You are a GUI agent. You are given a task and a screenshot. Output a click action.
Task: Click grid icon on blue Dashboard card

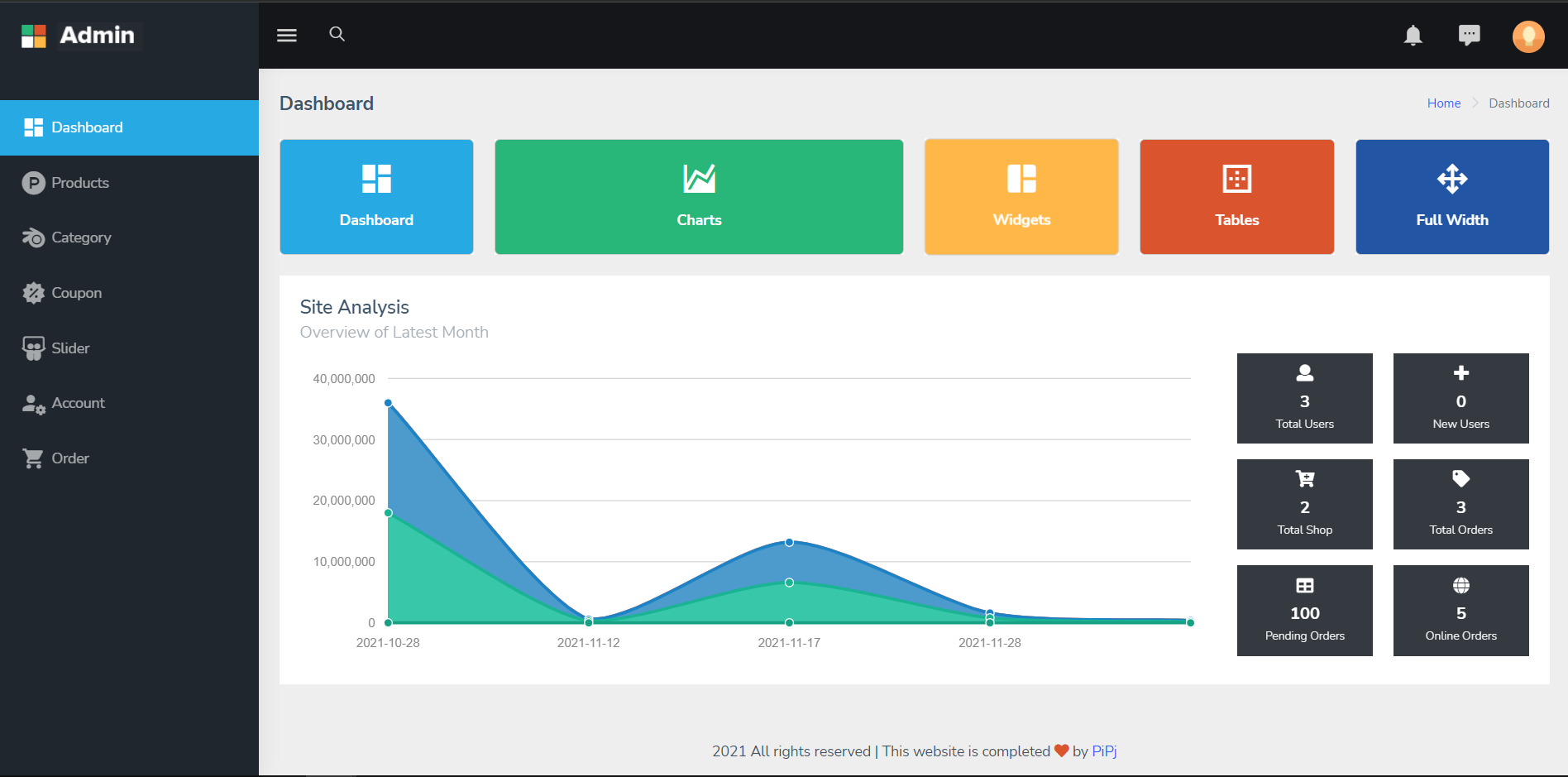click(376, 179)
